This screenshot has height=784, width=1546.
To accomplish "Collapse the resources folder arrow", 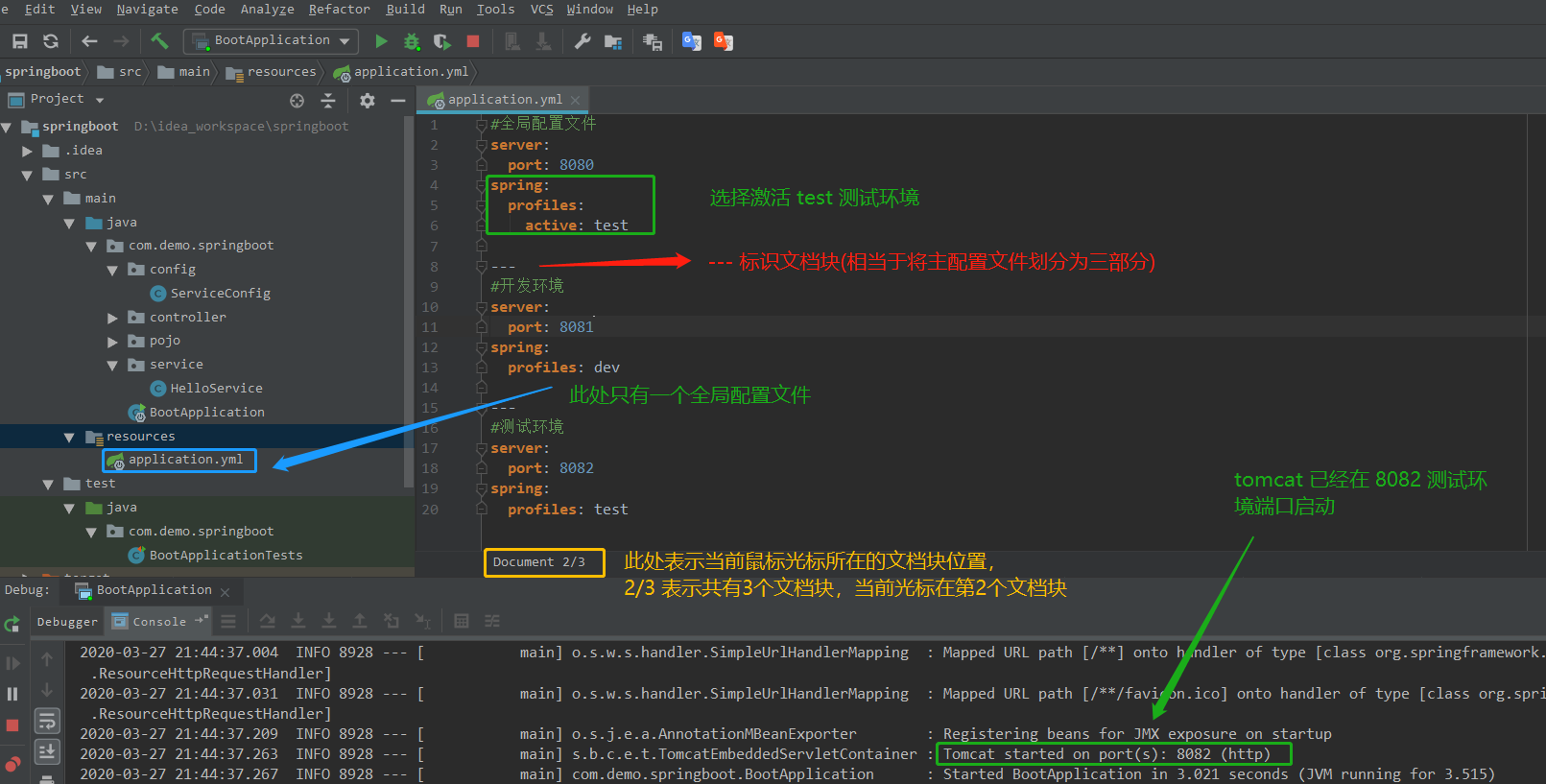I will (69, 438).
